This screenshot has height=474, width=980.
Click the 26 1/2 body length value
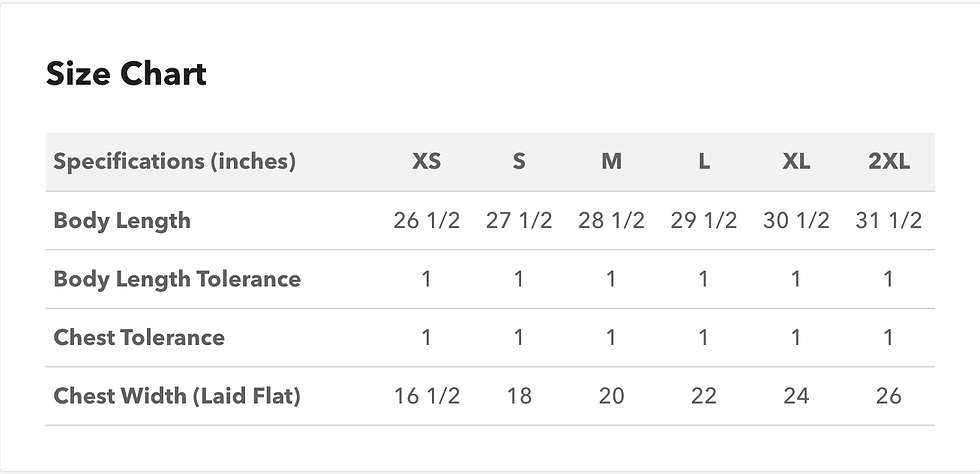click(x=426, y=220)
